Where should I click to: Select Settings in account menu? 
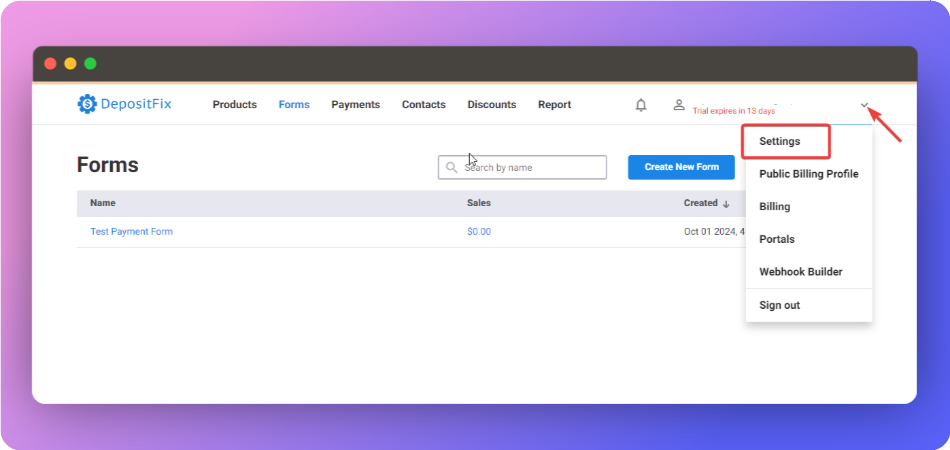780,141
